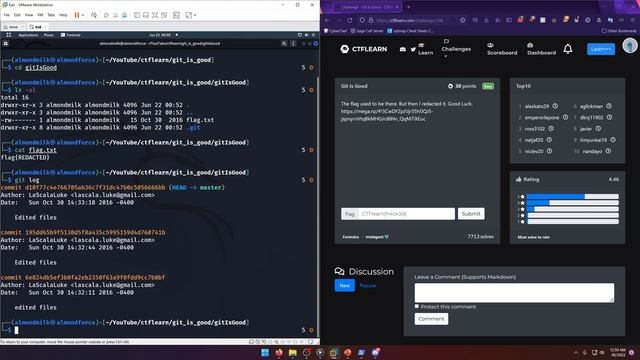The height and width of the screenshot is (360, 640).
Task: Open the snapshot manager icon in VMware toolbar
Action: tap(124, 15)
